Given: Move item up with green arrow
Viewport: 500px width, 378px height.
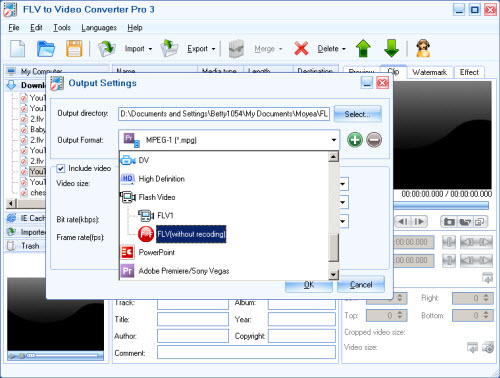Looking at the screenshot, I should point(363,49).
